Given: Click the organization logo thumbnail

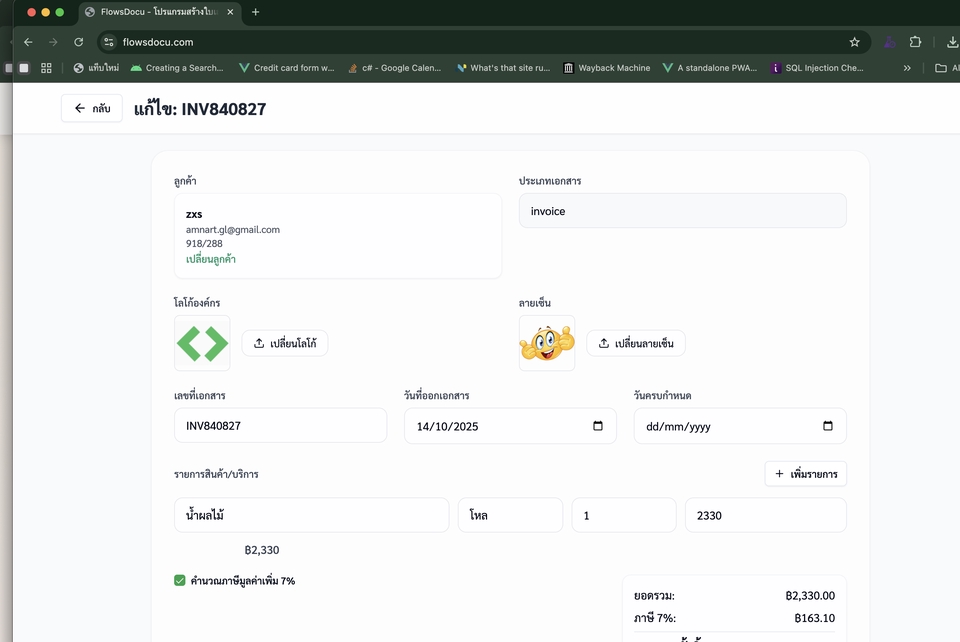Looking at the screenshot, I should (x=202, y=343).
